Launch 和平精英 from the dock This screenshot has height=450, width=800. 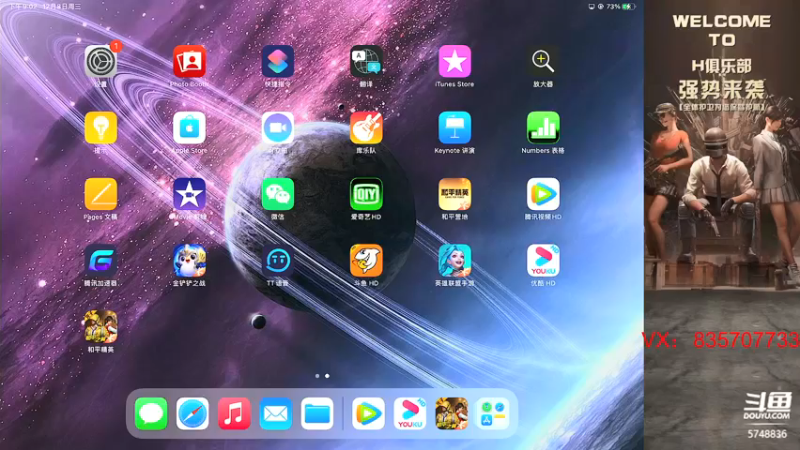(452, 413)
